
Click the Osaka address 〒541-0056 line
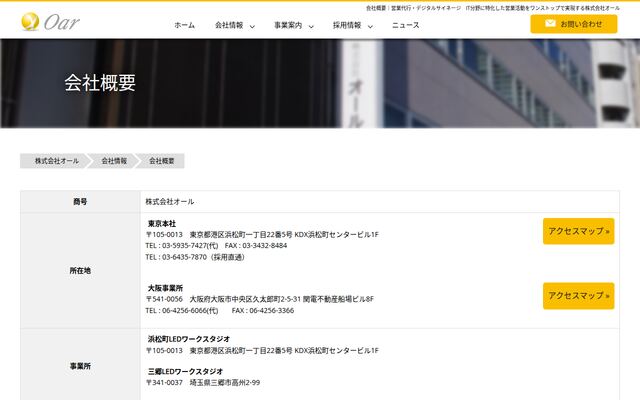260,299
